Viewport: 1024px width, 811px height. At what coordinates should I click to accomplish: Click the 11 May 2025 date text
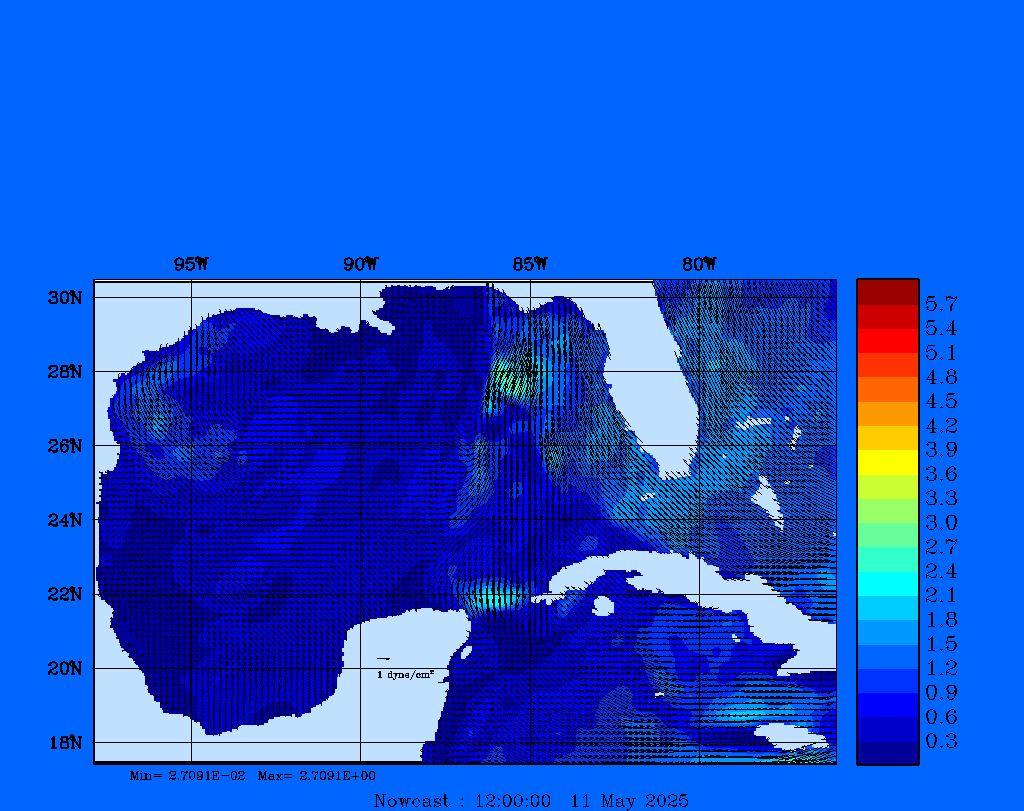pyautogui.click(x=630, y=801)
